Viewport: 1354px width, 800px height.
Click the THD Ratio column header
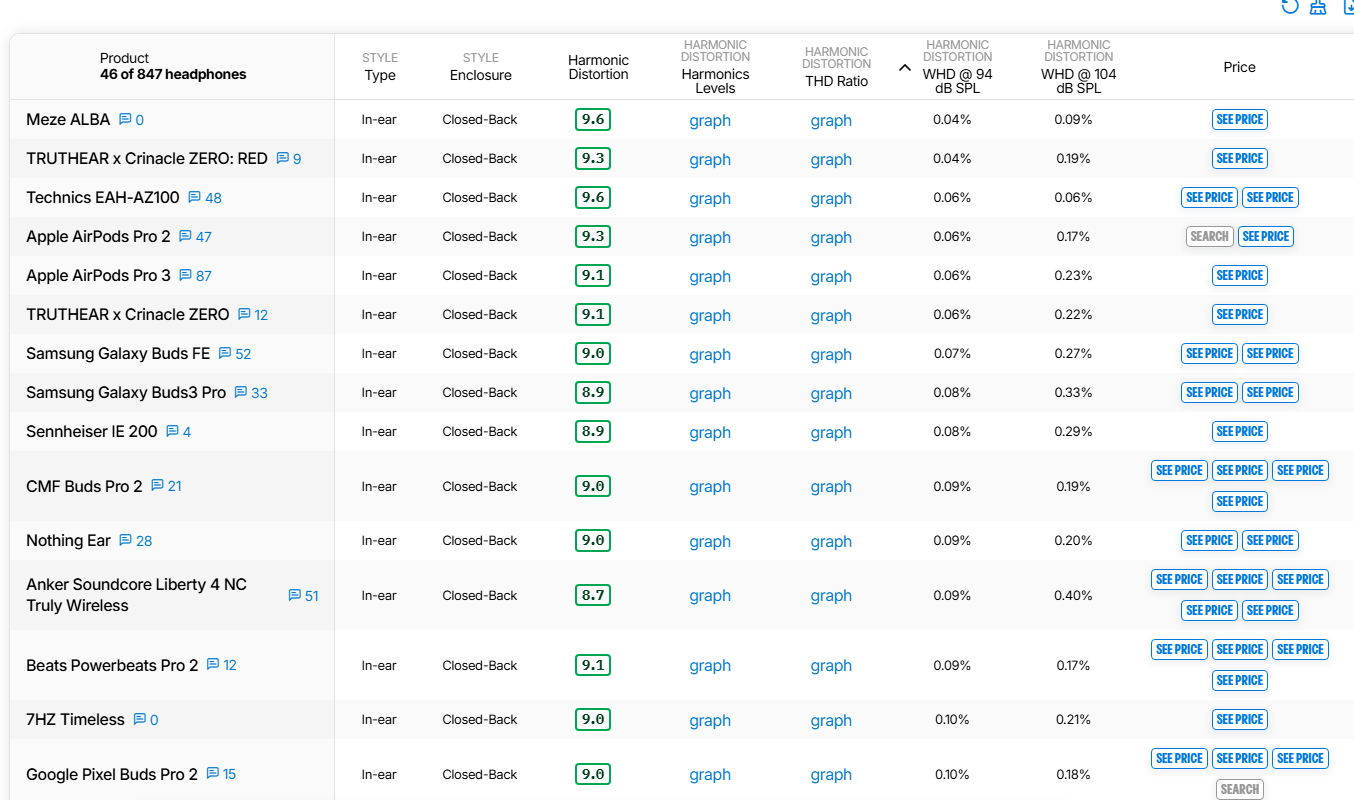click(x=836, y=67)
